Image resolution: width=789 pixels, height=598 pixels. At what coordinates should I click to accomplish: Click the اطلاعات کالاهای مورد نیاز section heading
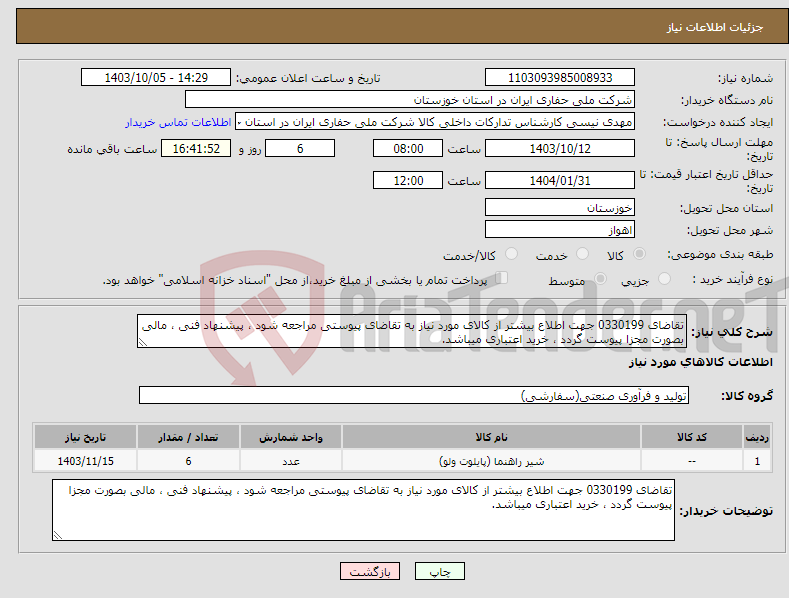click(700, 362)
